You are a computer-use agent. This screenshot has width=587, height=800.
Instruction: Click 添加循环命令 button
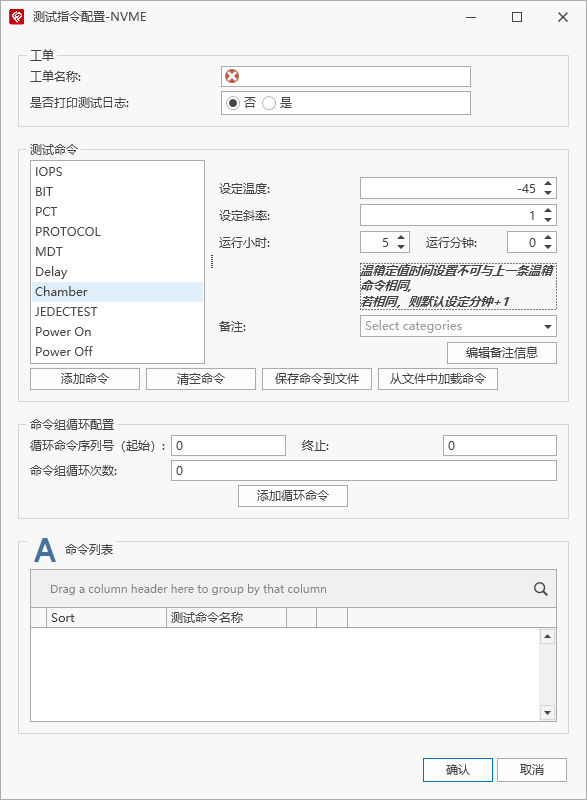tap(293, 496)
